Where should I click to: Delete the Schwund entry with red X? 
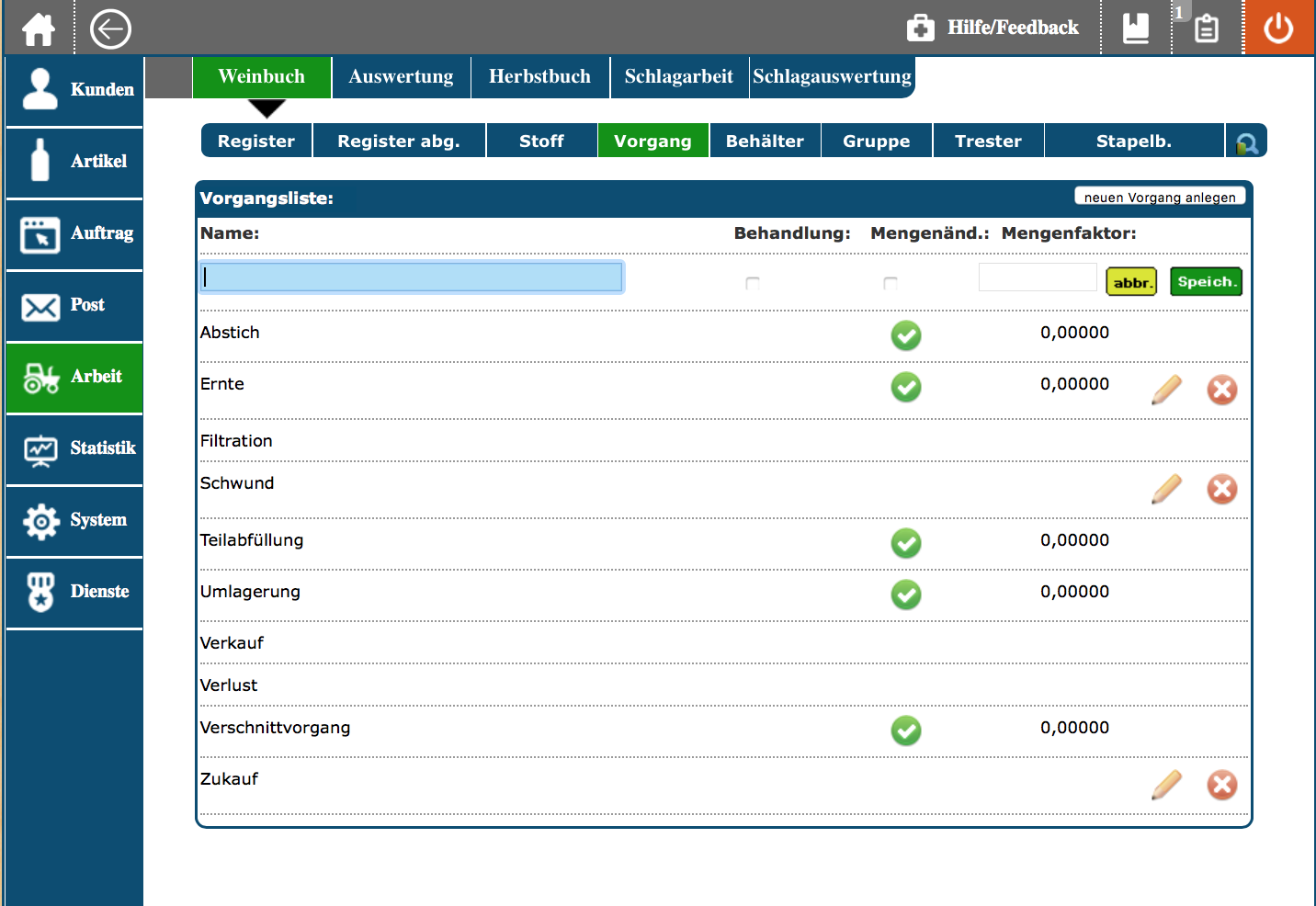(x=1221, y=489)
